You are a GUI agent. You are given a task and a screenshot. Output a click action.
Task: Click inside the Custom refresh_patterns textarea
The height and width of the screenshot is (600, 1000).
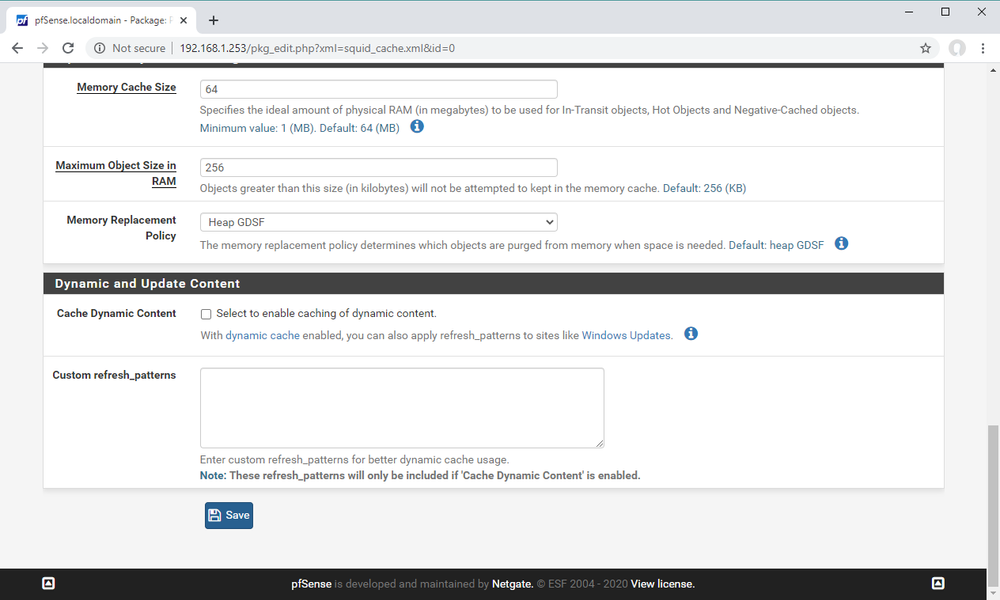coord(400,407)
